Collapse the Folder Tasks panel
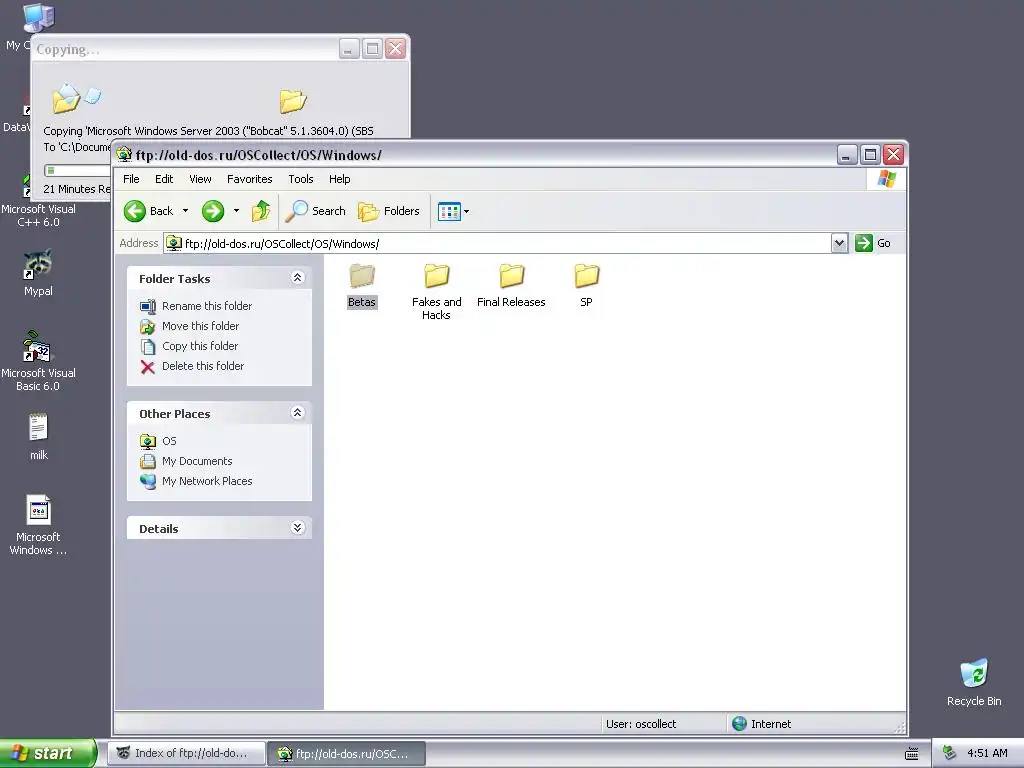 tap(297, 278)
